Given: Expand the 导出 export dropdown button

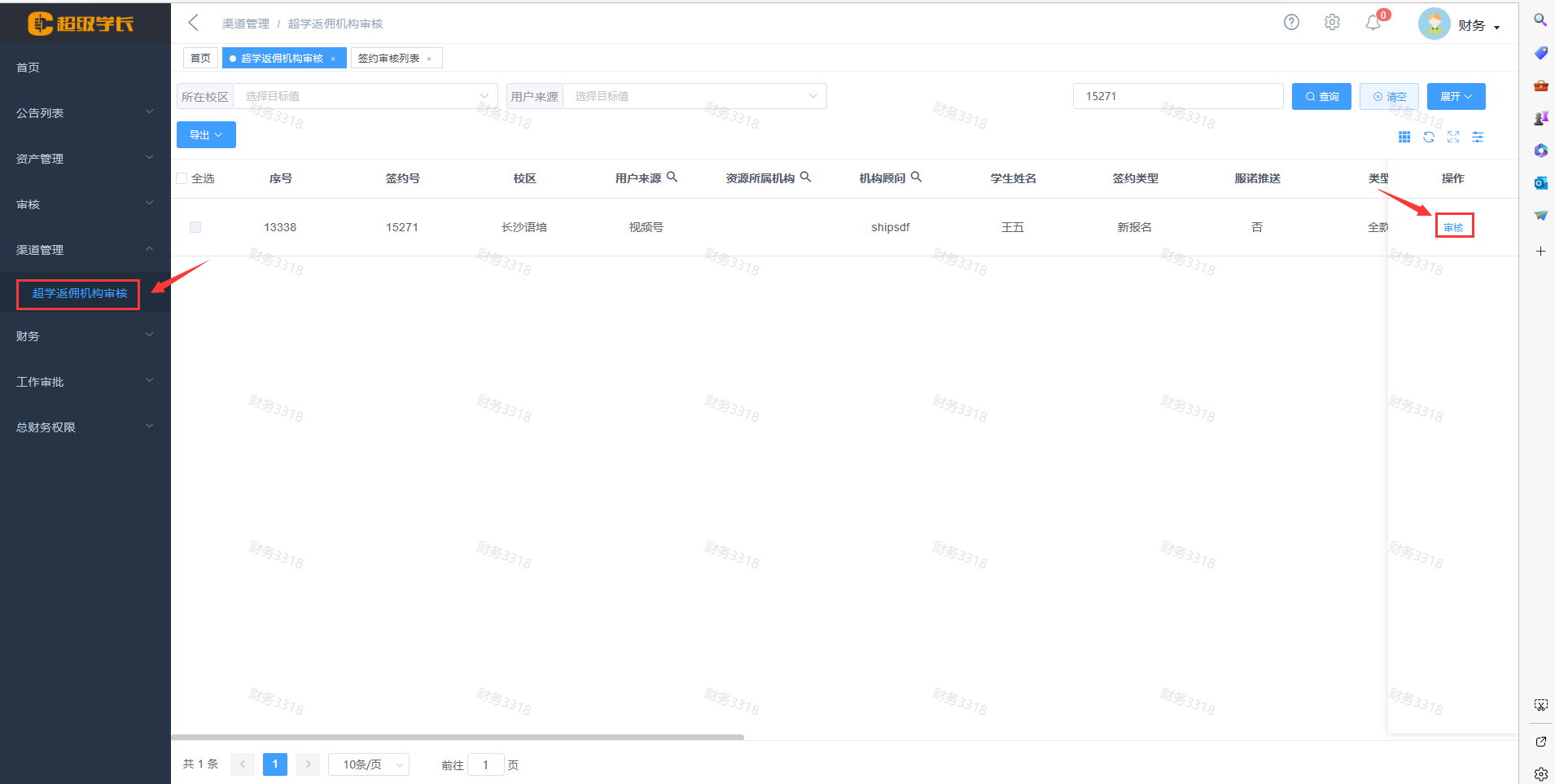Looking at the screenshot, I should point(206,135).
